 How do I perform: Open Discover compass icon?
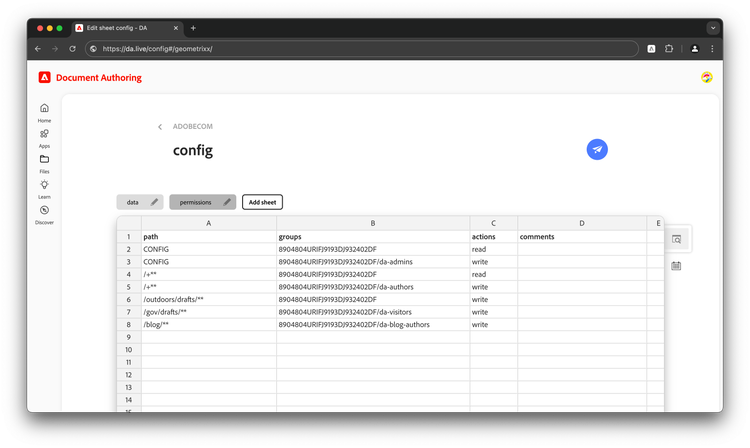coord(44,211)
